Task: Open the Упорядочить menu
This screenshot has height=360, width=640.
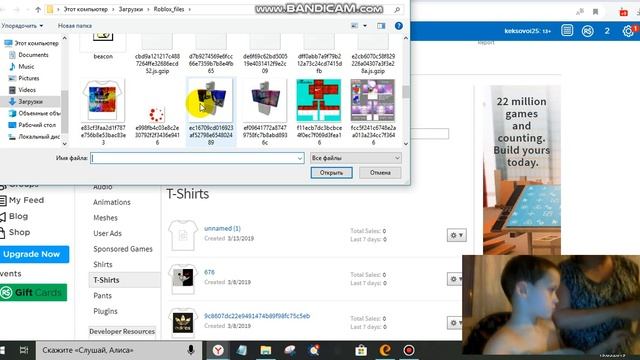Action: click(x=22, y=26)
